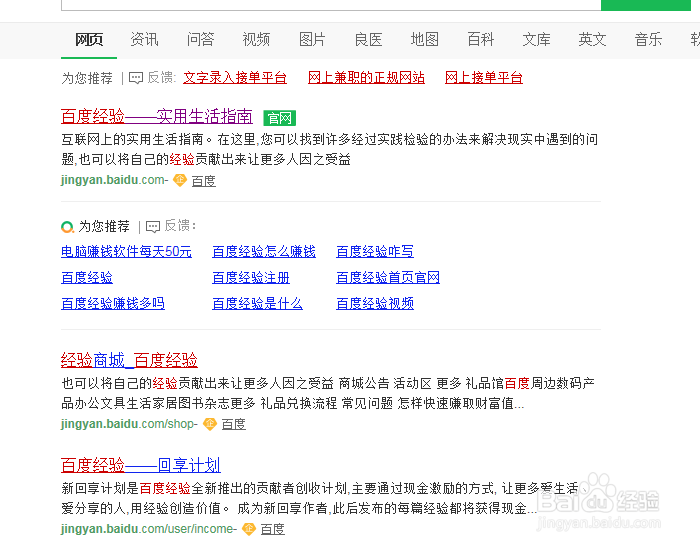Click the jingyan.baidu.com/user/income URL text
Viewport: 700px width, 548px height.
click(147, 529)
